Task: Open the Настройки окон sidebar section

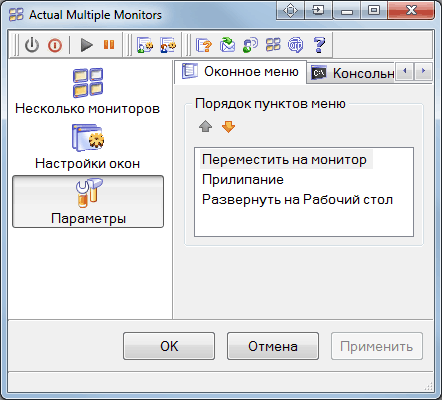Action: [88, 147]
